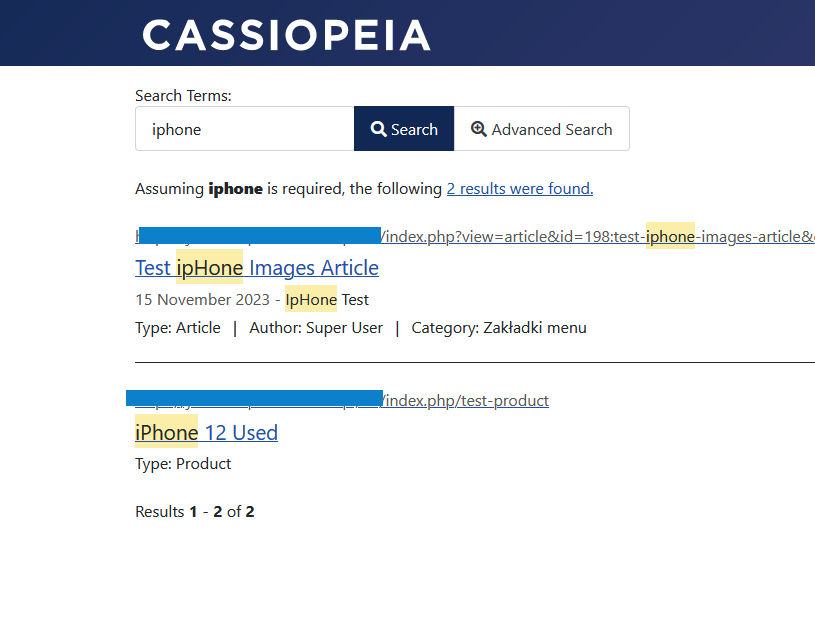Click the CASSIOPEIA site logo
Viewport: 815px width, 638px height.
[286, 34]
